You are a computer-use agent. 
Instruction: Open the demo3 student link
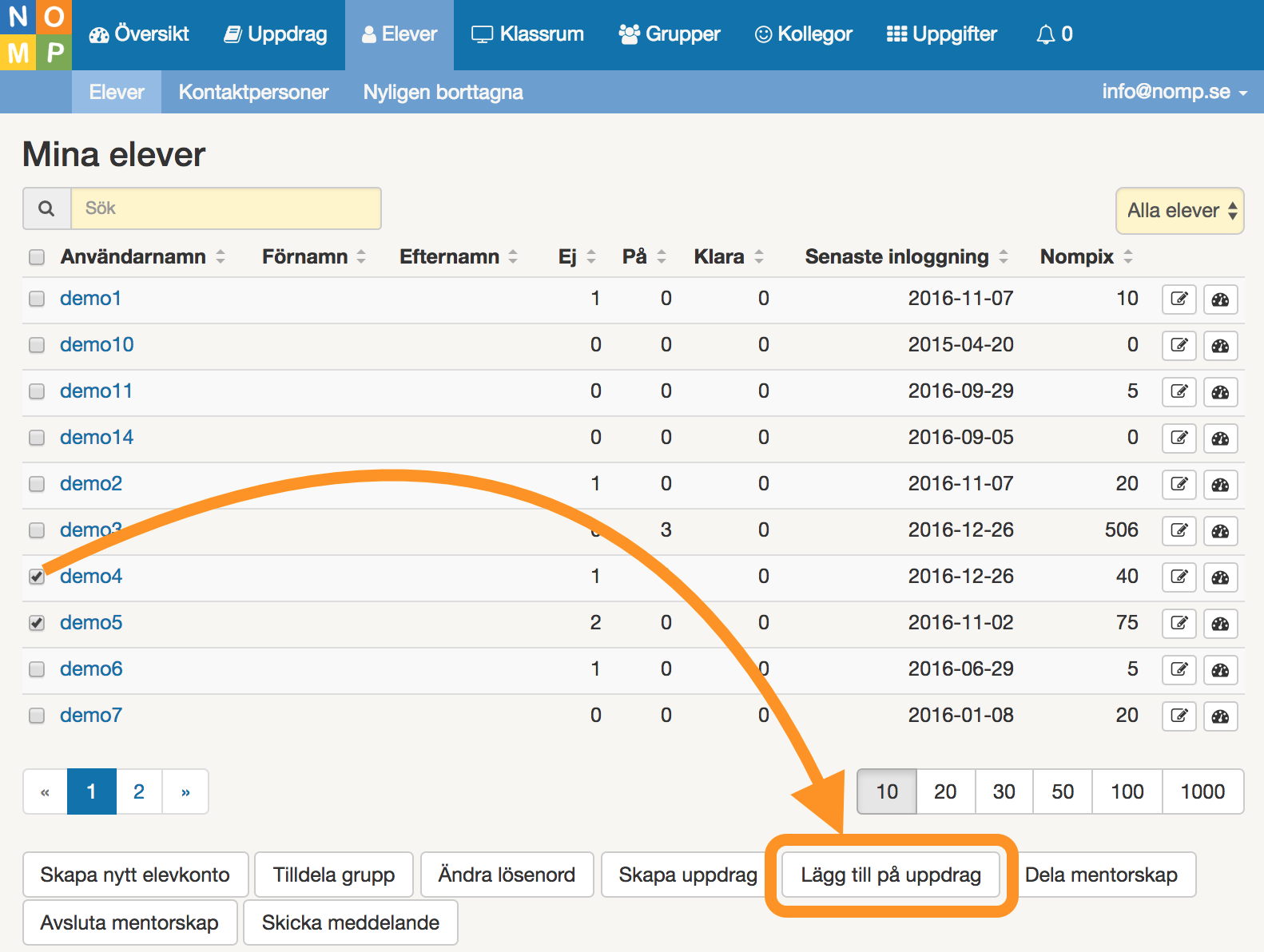click(x=89, y=530)
